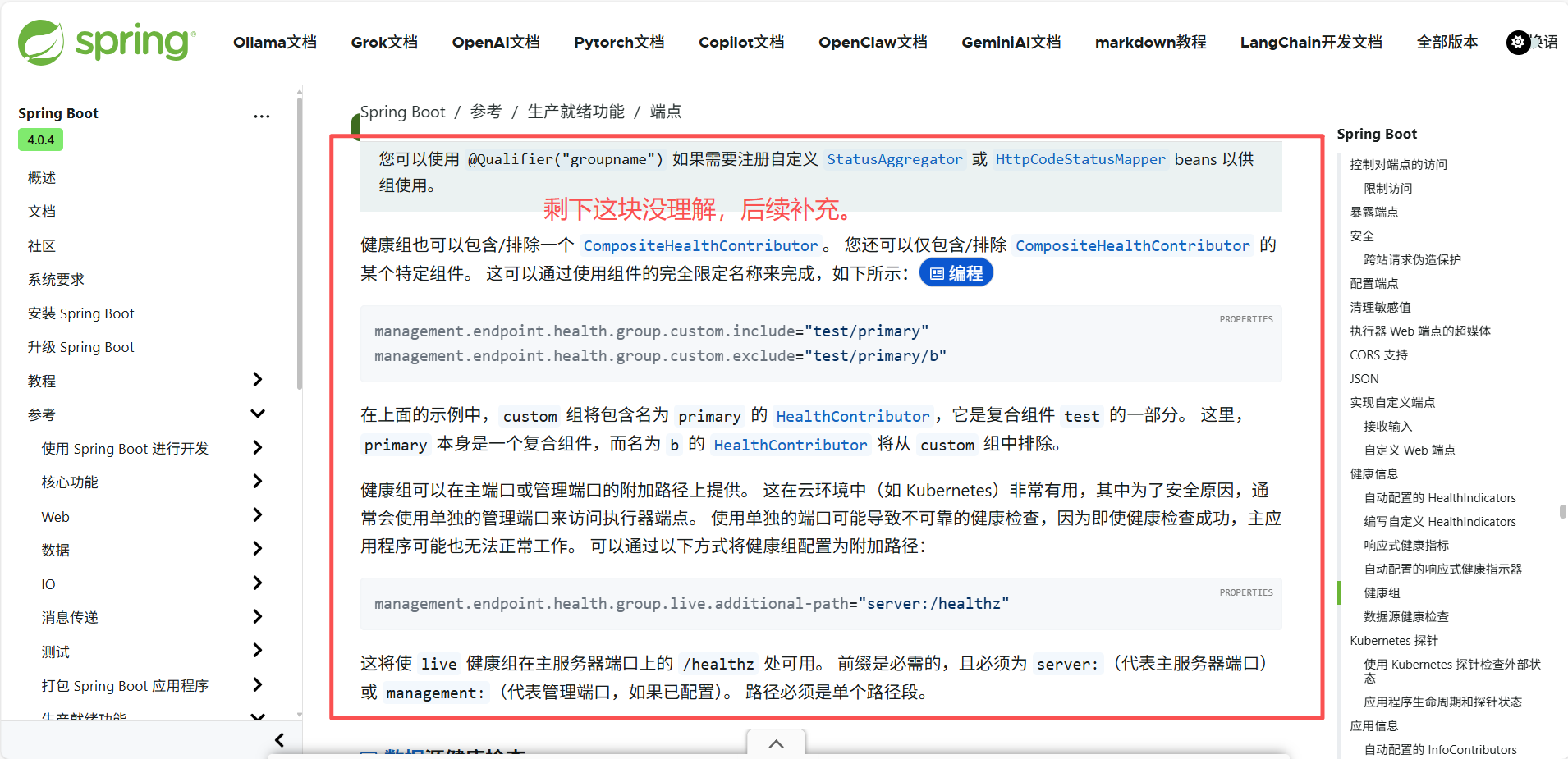Select 健康组 in the page outline
This screenshot has width=1568, height=759.
[x=1382, y=593]
